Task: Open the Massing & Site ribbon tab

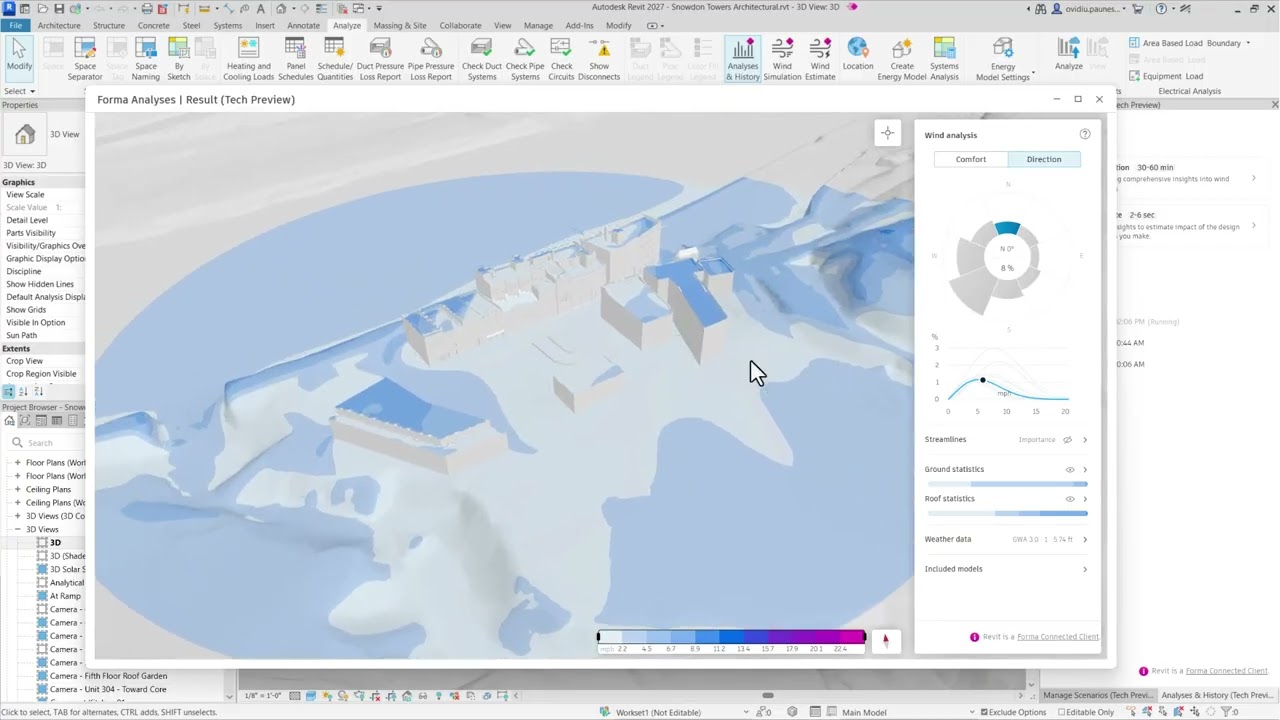Action: click(400, 25)
